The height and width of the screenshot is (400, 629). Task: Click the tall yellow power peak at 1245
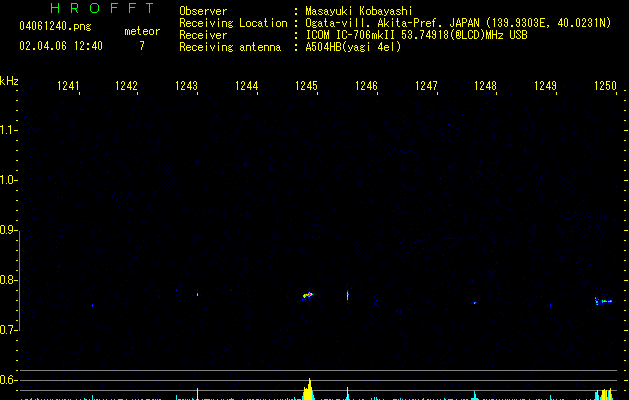[x=308, y=389]
